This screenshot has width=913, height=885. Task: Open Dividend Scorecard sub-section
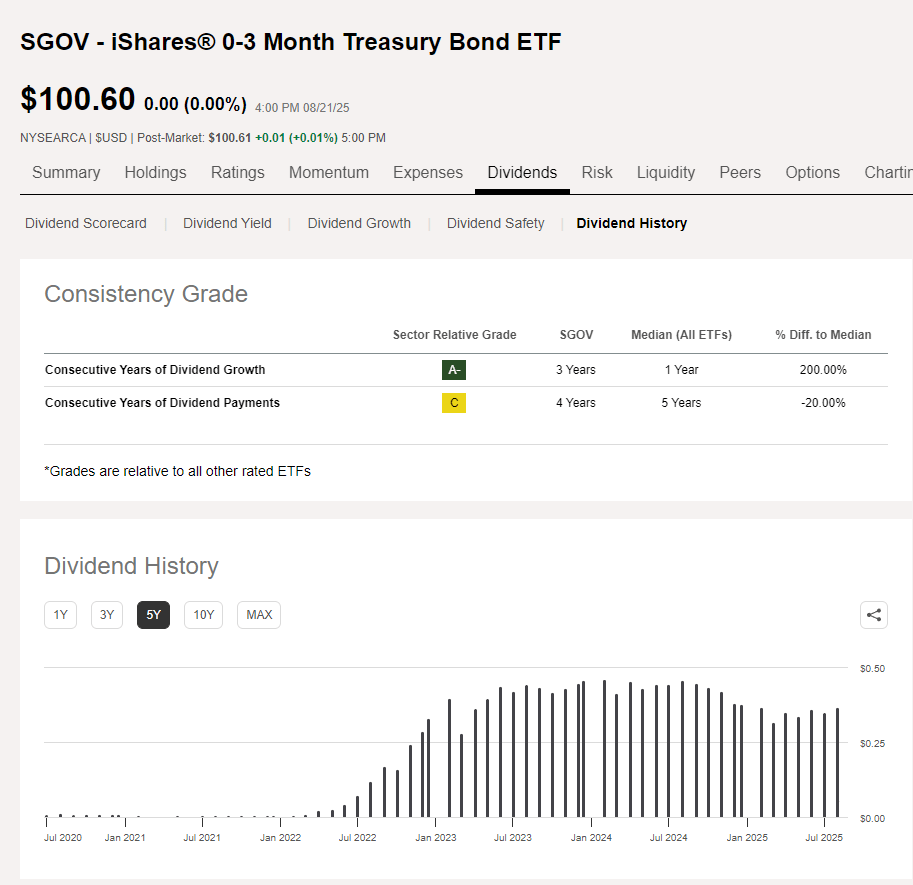86,223
